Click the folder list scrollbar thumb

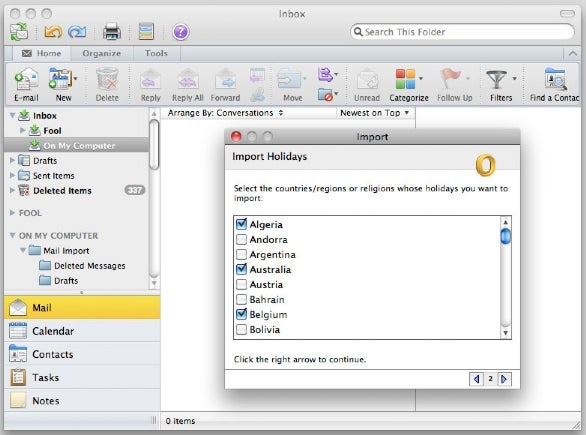[x=154, y=144]
